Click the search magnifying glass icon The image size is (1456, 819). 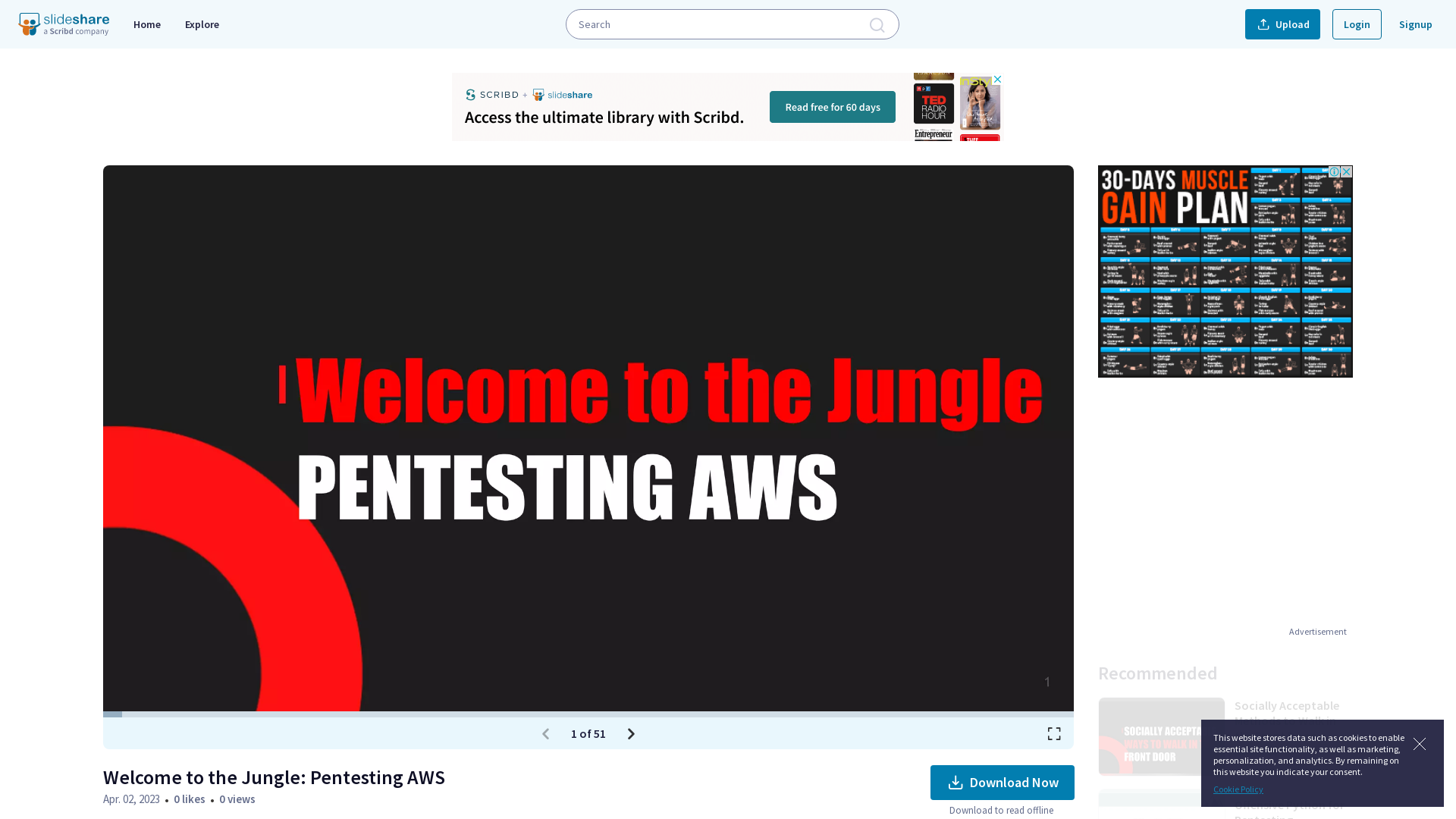877,24
